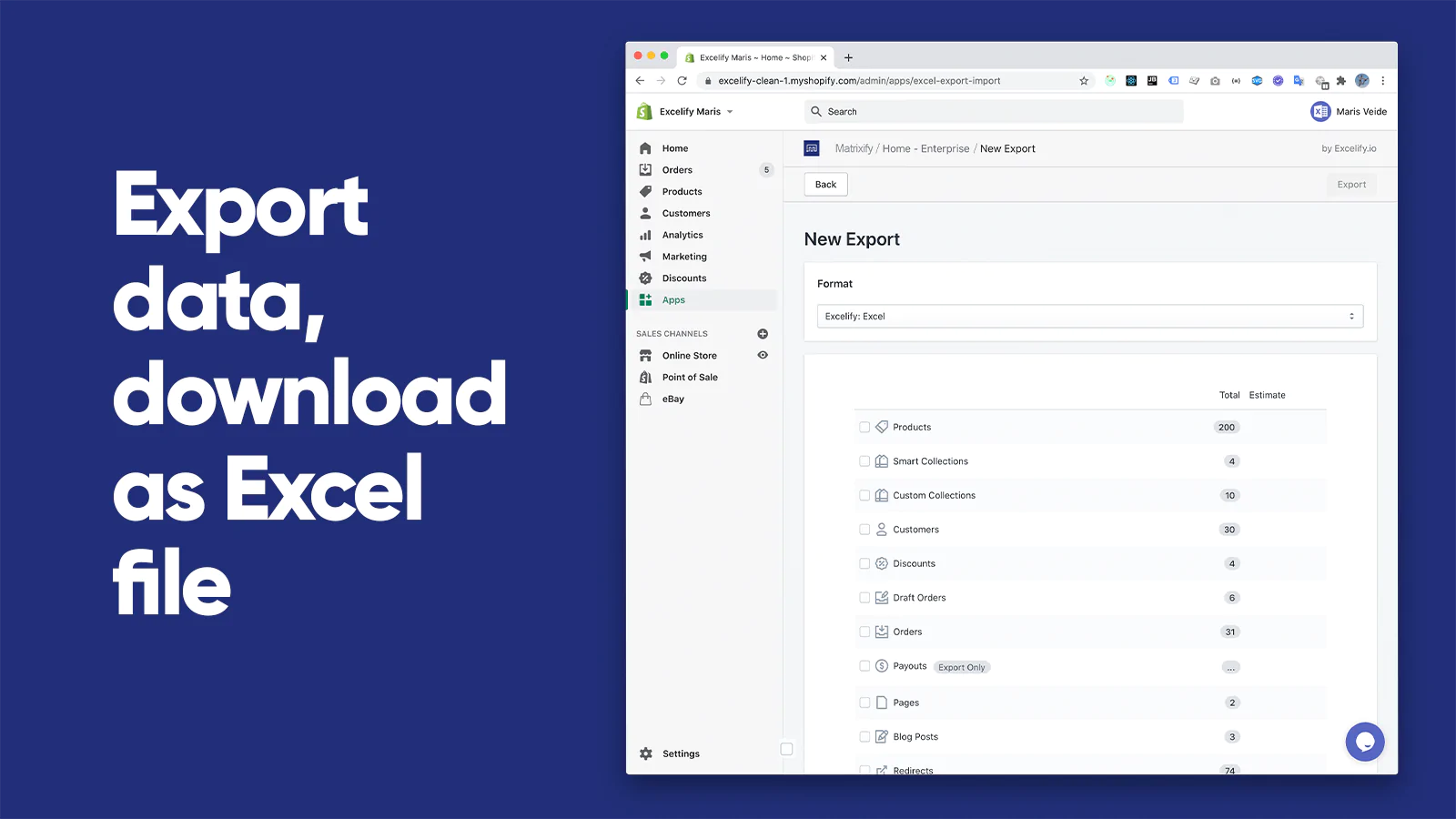This screenshot has height=819, width=1456.
Task: Check the Products export checkbox
Action: pyautogui.click(x=864, y=427)
